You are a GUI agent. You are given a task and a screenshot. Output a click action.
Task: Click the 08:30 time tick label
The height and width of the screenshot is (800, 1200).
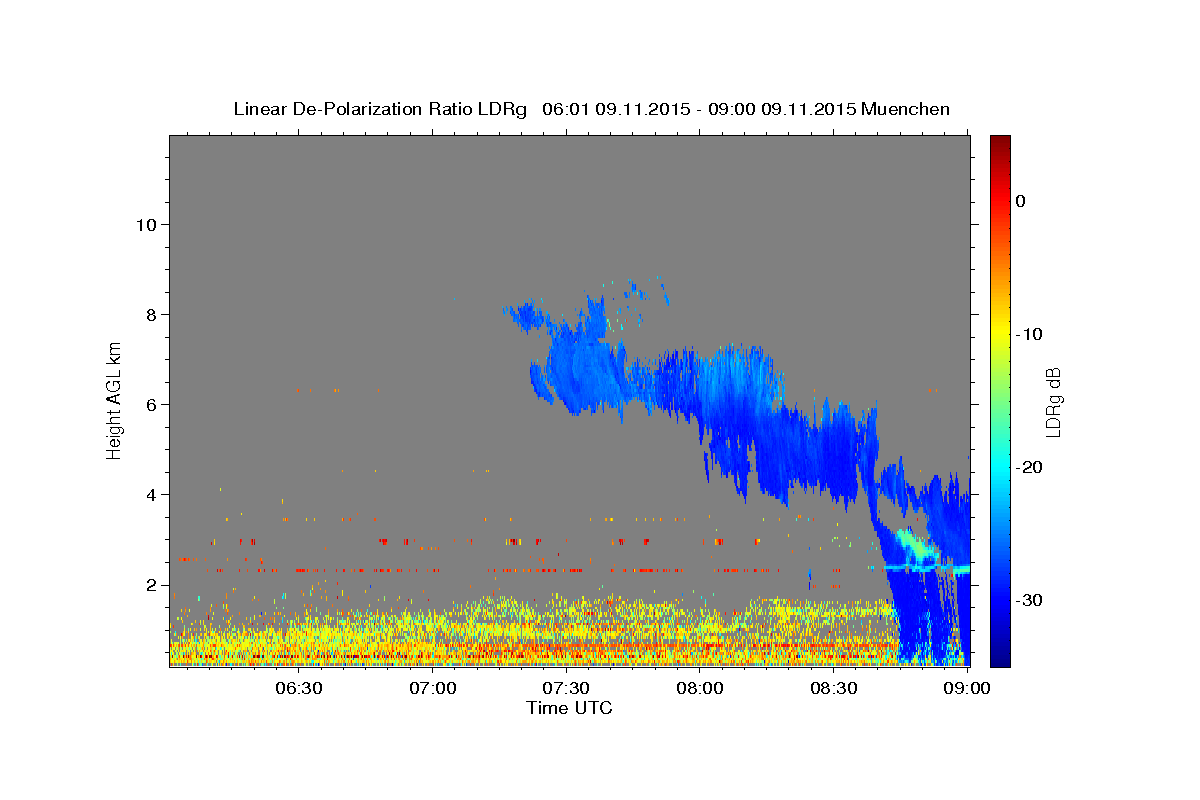(833, 688)
